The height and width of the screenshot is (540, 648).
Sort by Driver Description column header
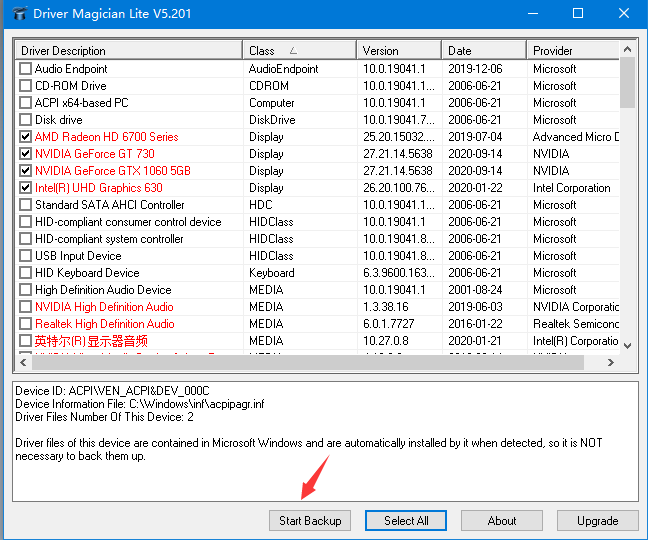pyautogui.click(x=129, y=50)
